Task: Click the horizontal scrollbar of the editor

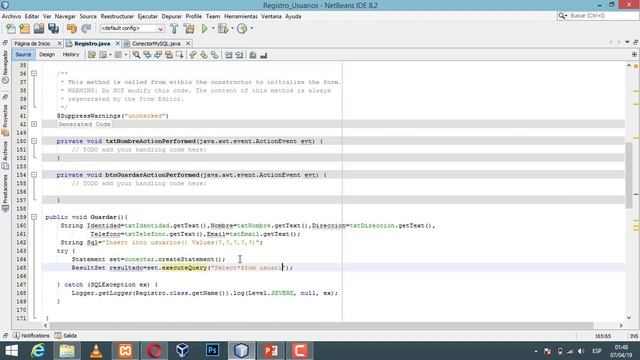Action: tap(321, 326)
